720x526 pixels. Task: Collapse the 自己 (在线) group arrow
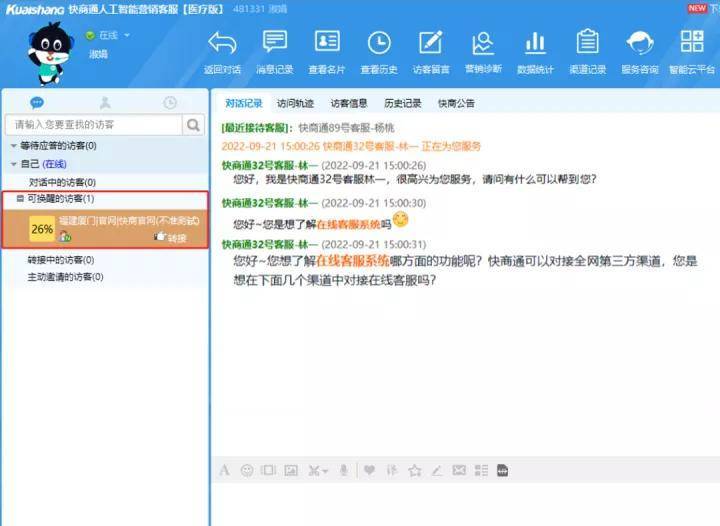[x=14, y=164]
